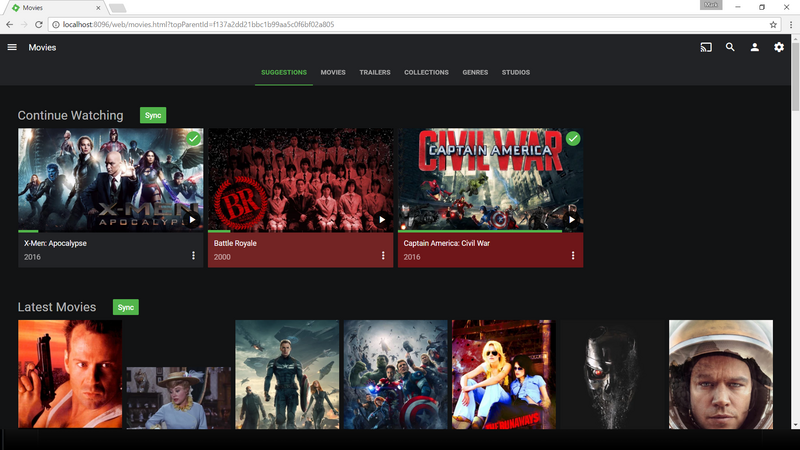The image size is (800, 450).
Task: Open the user profile icon
Action: 755,47
